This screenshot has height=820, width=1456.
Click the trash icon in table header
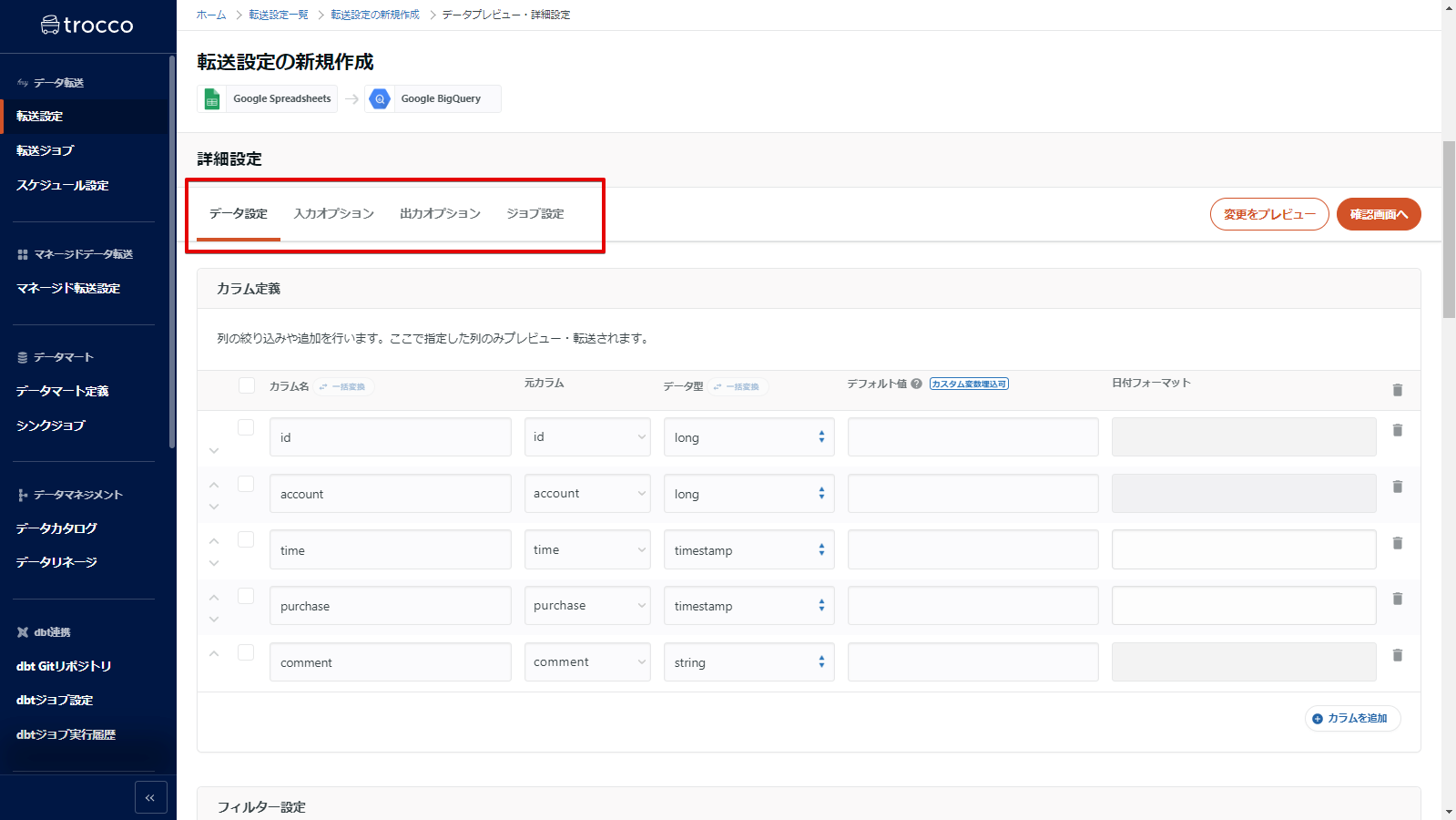(x=1398, y=390)
